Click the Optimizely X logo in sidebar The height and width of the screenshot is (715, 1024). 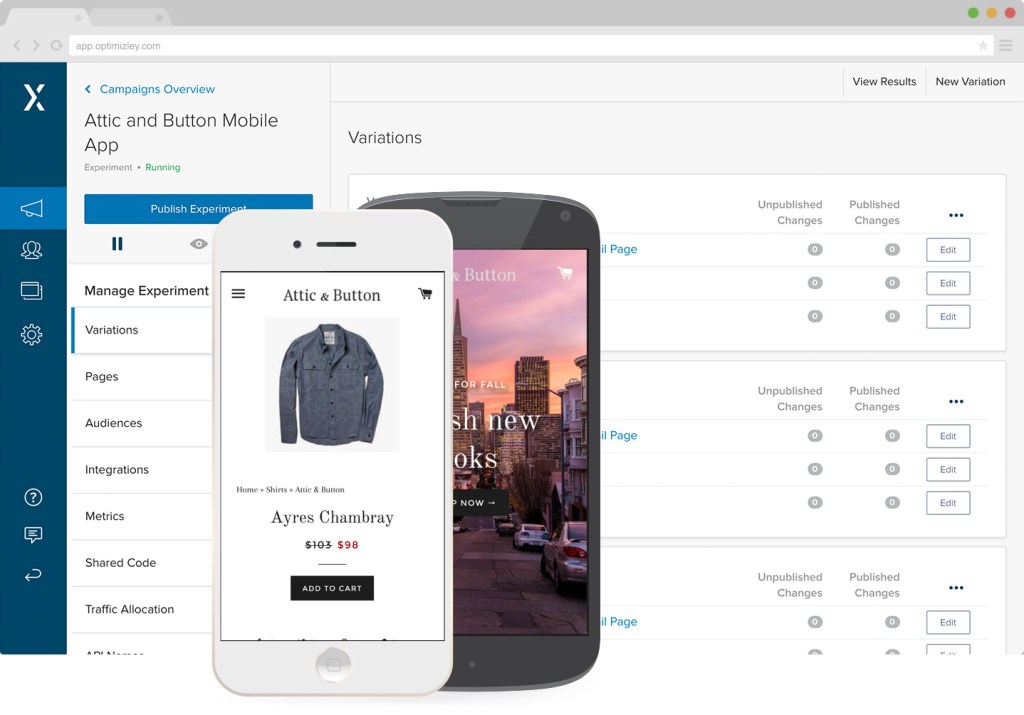tap(34, 97)
